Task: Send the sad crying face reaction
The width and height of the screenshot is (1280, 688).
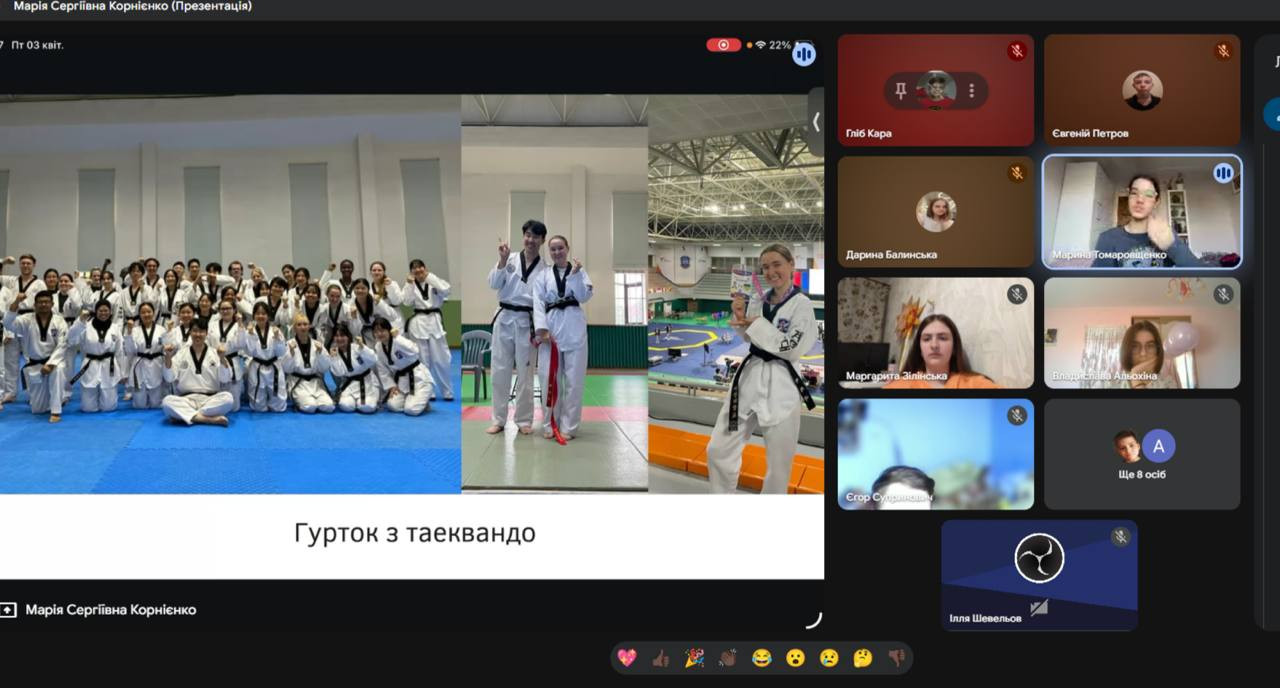Action: 829,658
